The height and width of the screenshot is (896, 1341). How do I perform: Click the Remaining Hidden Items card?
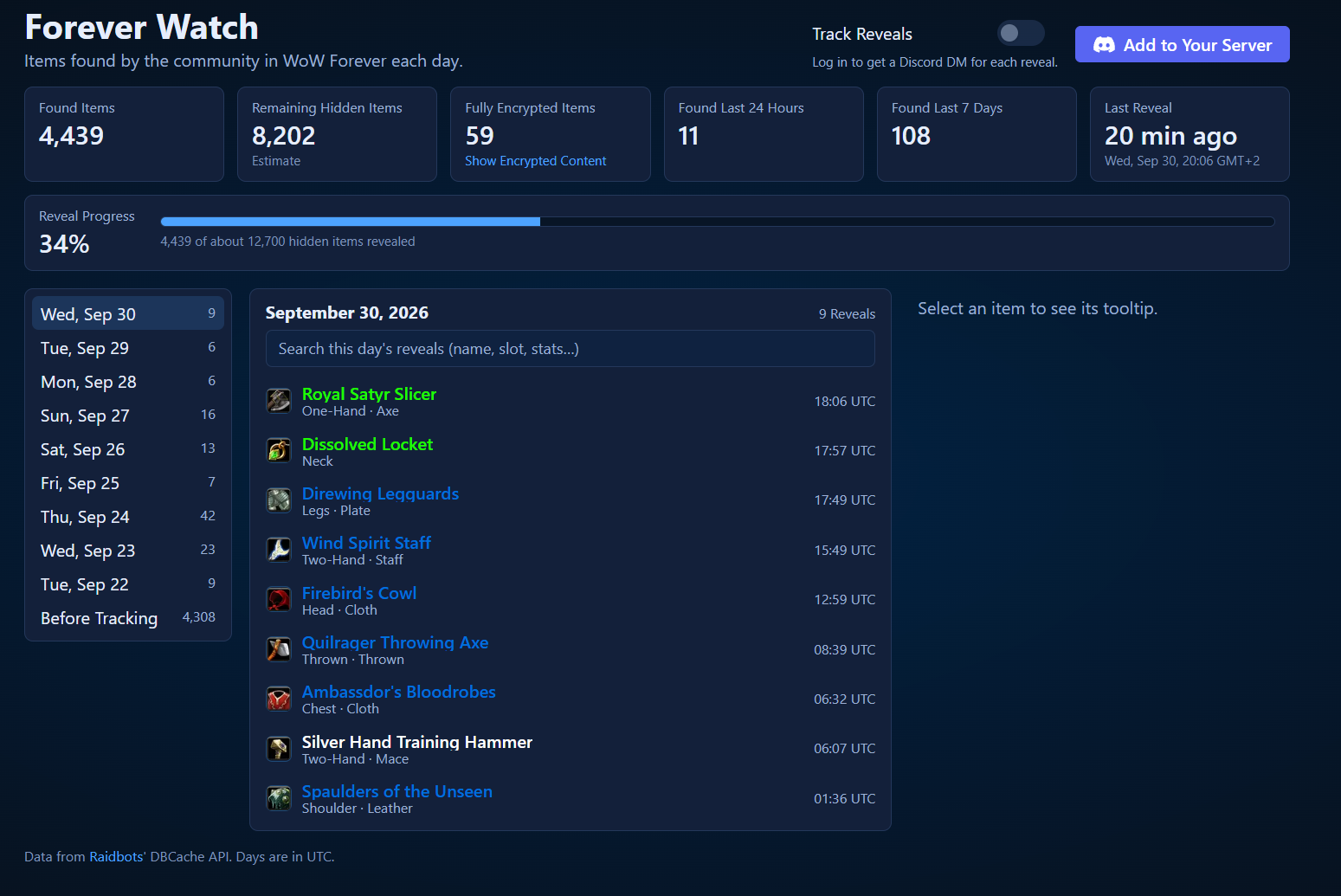[337, 134]
